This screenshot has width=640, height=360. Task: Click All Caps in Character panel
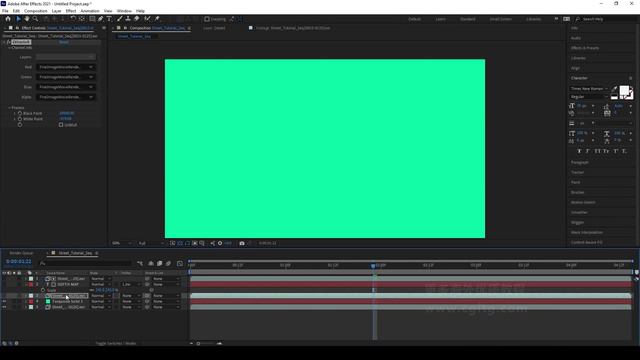597,151
